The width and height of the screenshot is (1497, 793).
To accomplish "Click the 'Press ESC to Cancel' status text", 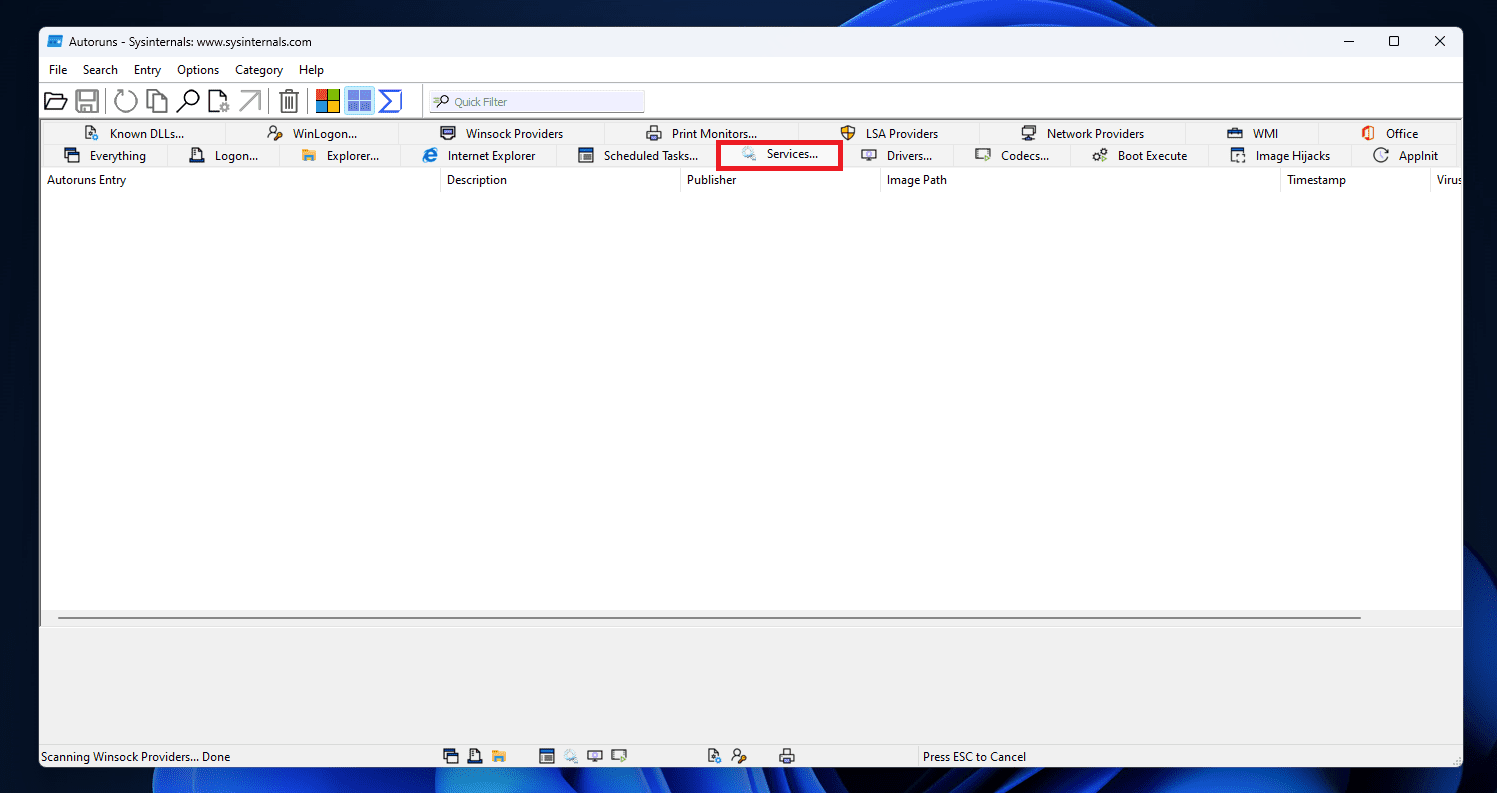I will (974, 757).
